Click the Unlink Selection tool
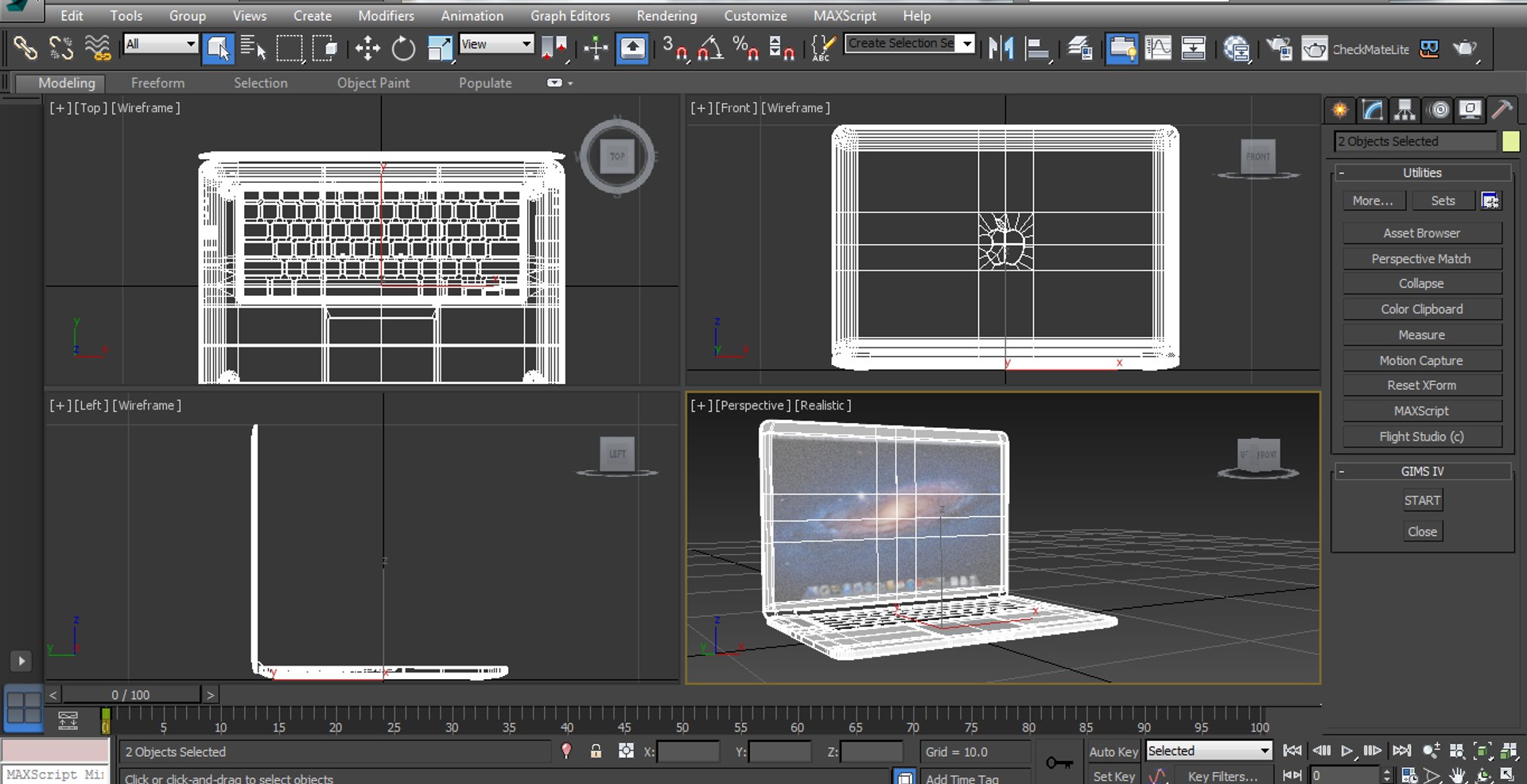The width and height of the screenshot is (1527, 784). (61, 49)
